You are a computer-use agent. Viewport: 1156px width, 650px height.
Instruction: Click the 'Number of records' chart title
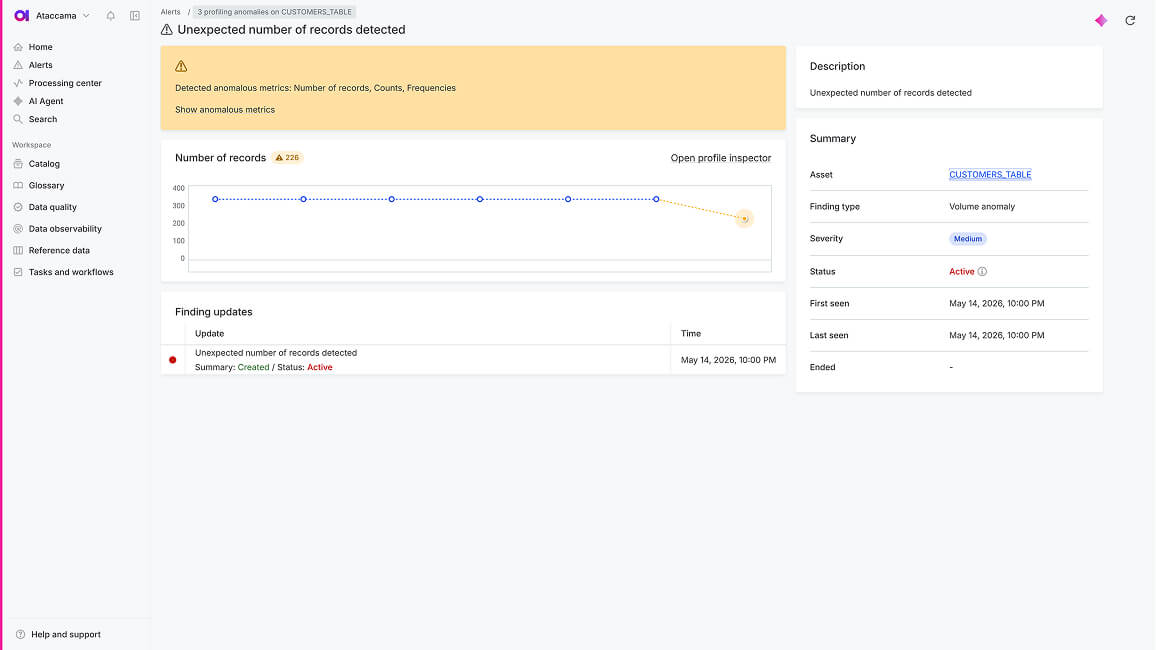coord(220,158)
